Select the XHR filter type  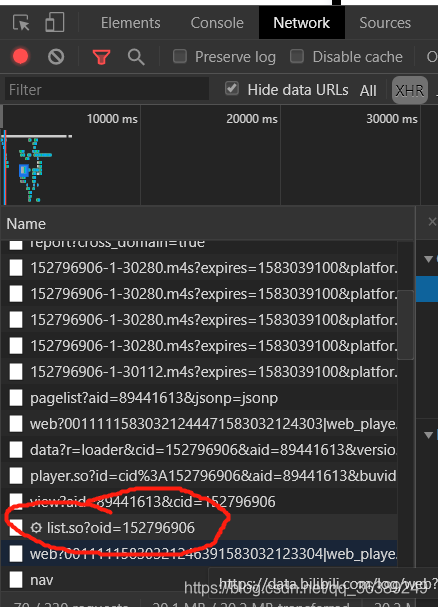[410, 91]
